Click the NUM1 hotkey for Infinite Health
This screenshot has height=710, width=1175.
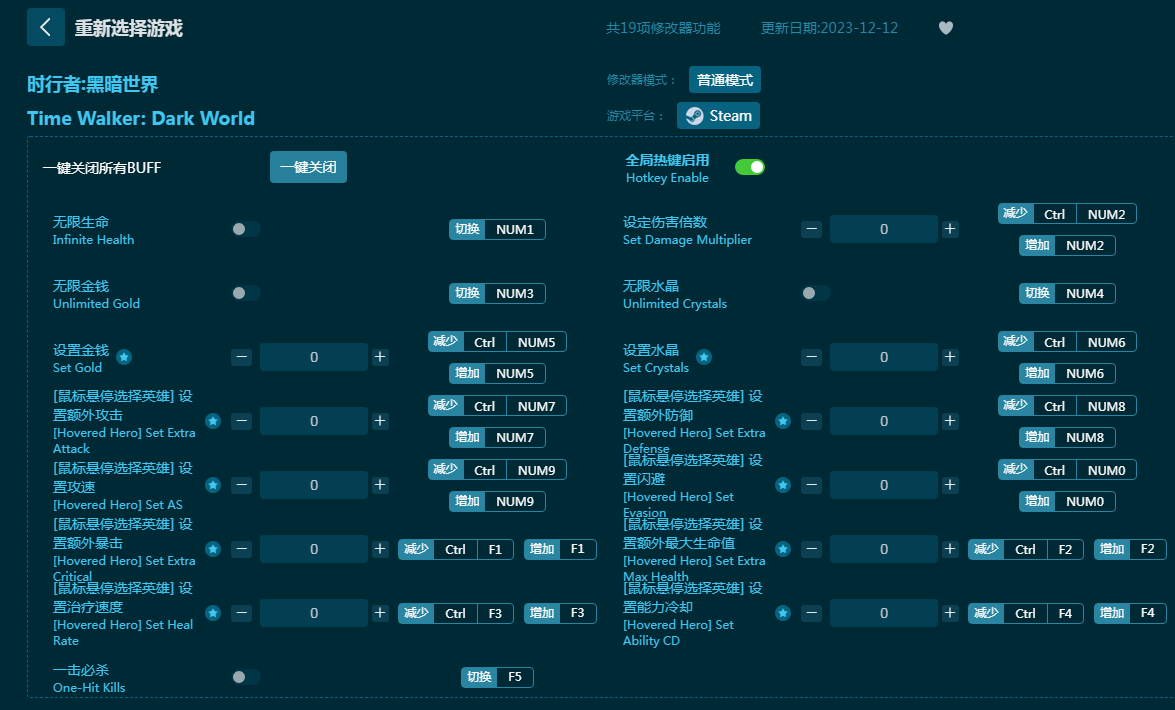pyautogui.click(x=514, y=229)
